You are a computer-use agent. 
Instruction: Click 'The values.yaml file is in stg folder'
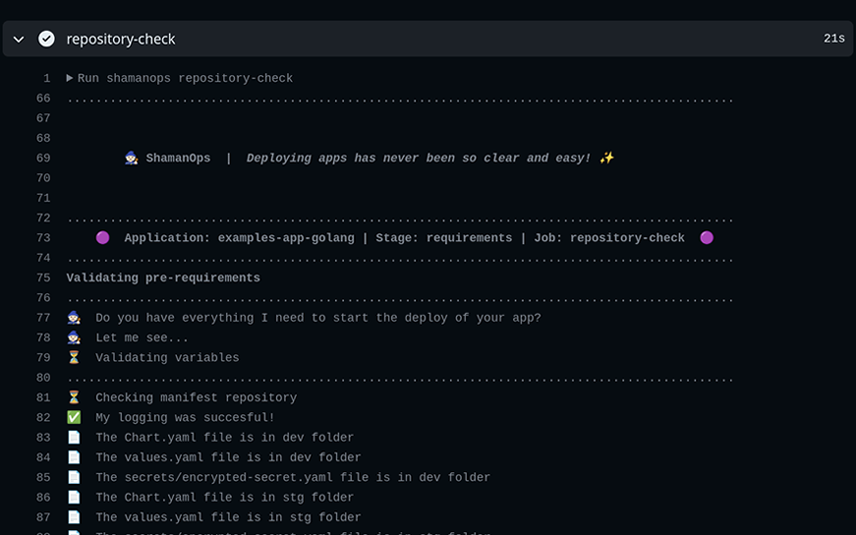tap(228, 517)
